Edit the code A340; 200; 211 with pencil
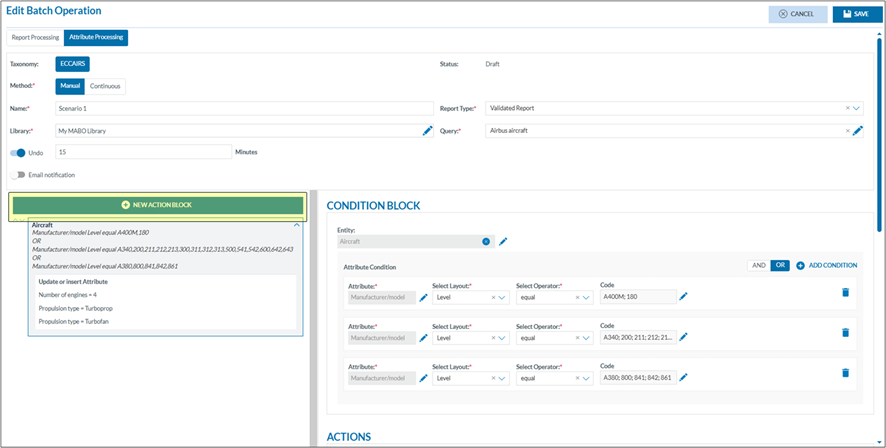Viewport: 886px width, 448px height. [x=684, y=336]
